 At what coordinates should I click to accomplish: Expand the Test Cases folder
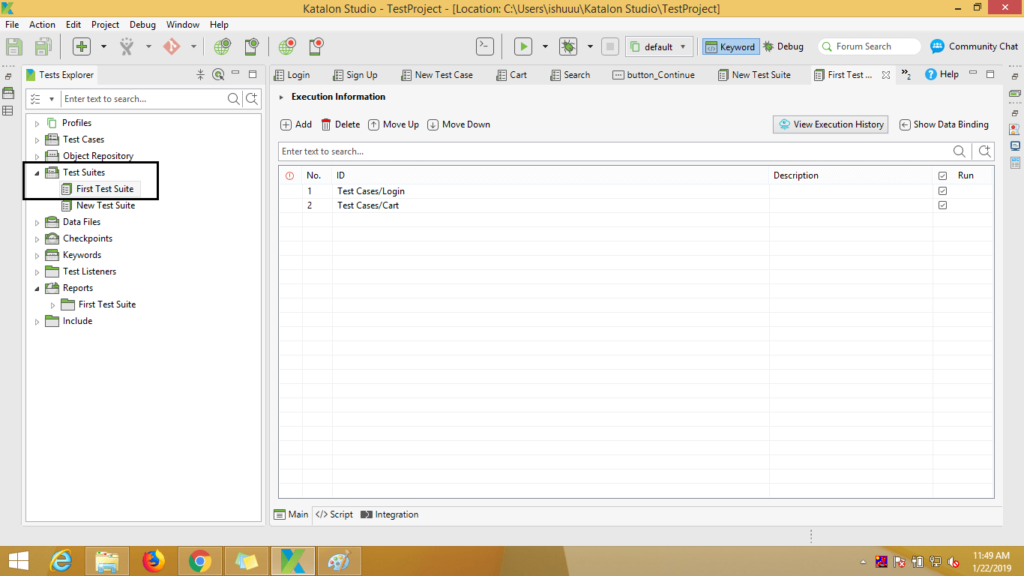pyautogui.click(x=37, y=140)
